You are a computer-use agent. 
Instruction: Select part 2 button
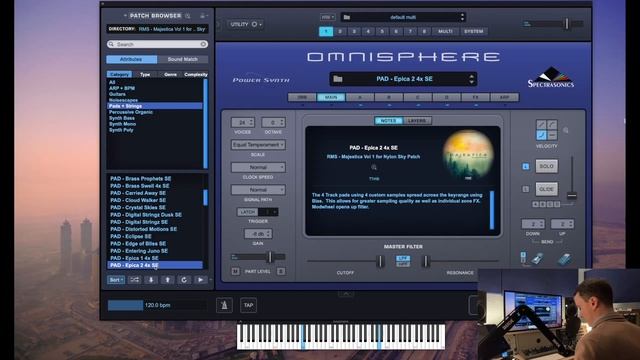coord(340,31)
